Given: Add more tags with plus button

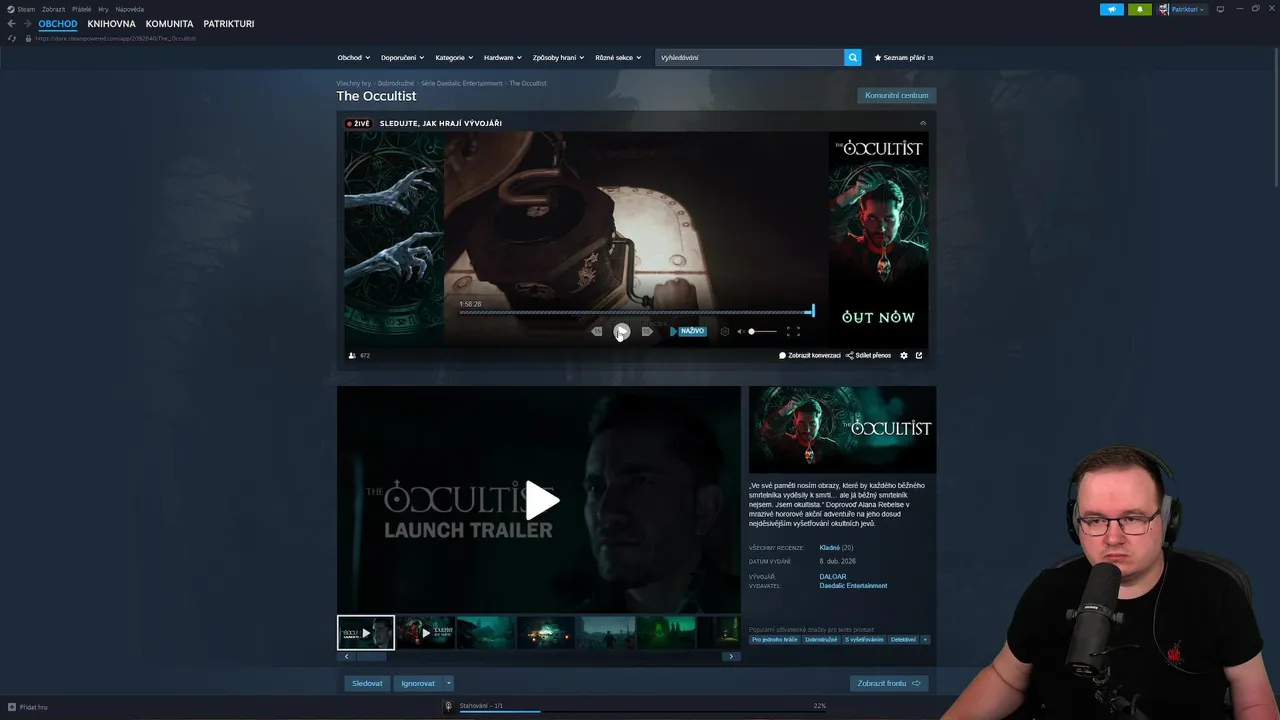Looking at the screenshot, I should click(925, 639).
